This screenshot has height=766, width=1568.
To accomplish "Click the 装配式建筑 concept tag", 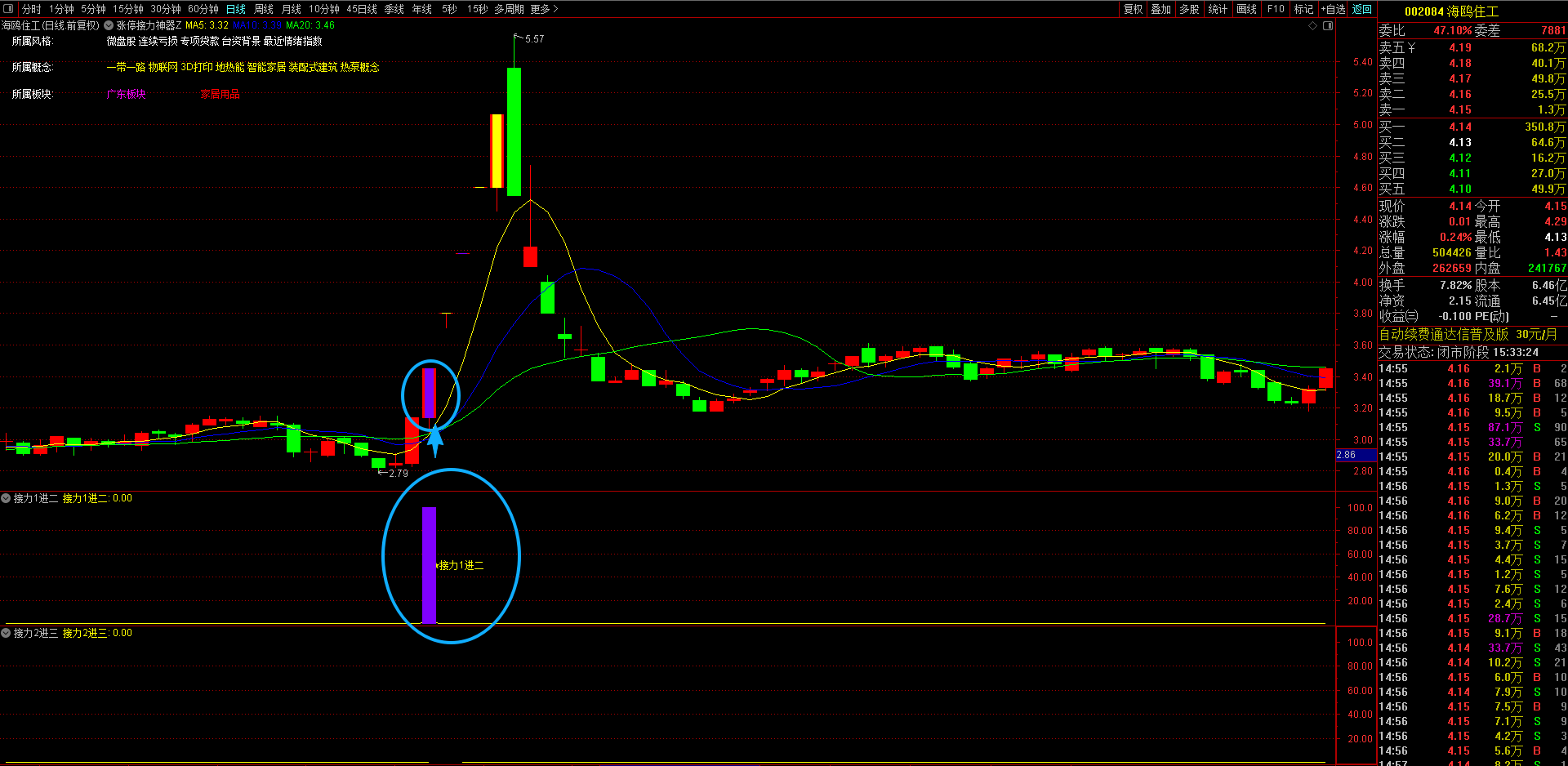I will point(313,67).
